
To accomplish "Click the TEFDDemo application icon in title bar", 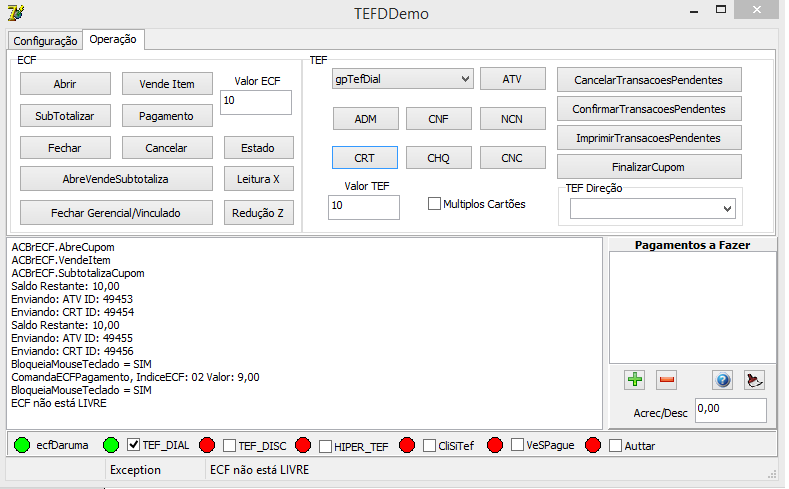I will click(x=16, y=13).
